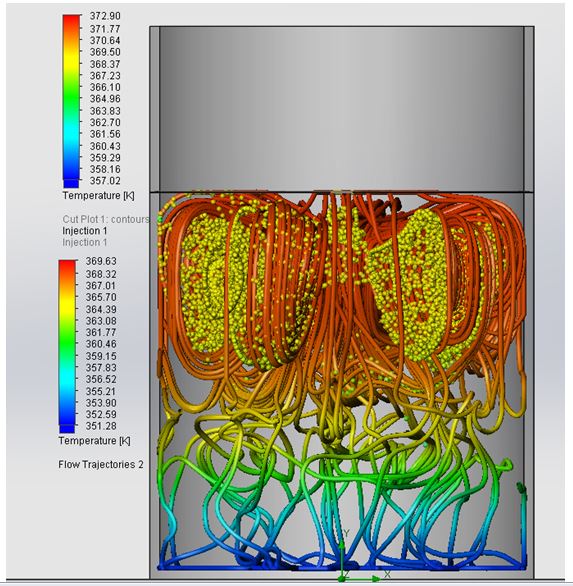The image size is (573, 586).
Task: Select the Flow Trajectories 2 label
Action: [101, 465]
